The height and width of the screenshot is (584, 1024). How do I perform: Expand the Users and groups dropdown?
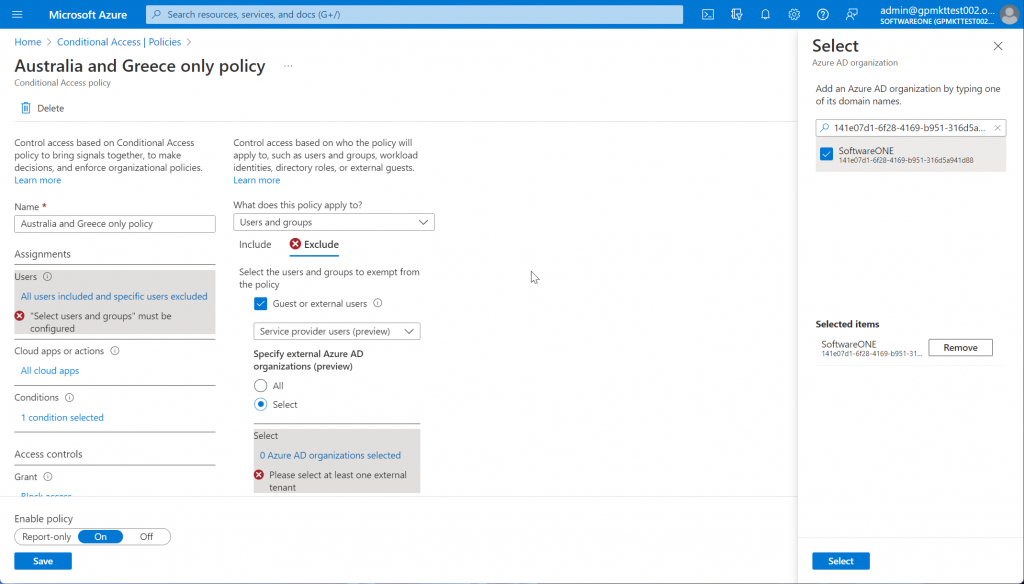(334, 222)
